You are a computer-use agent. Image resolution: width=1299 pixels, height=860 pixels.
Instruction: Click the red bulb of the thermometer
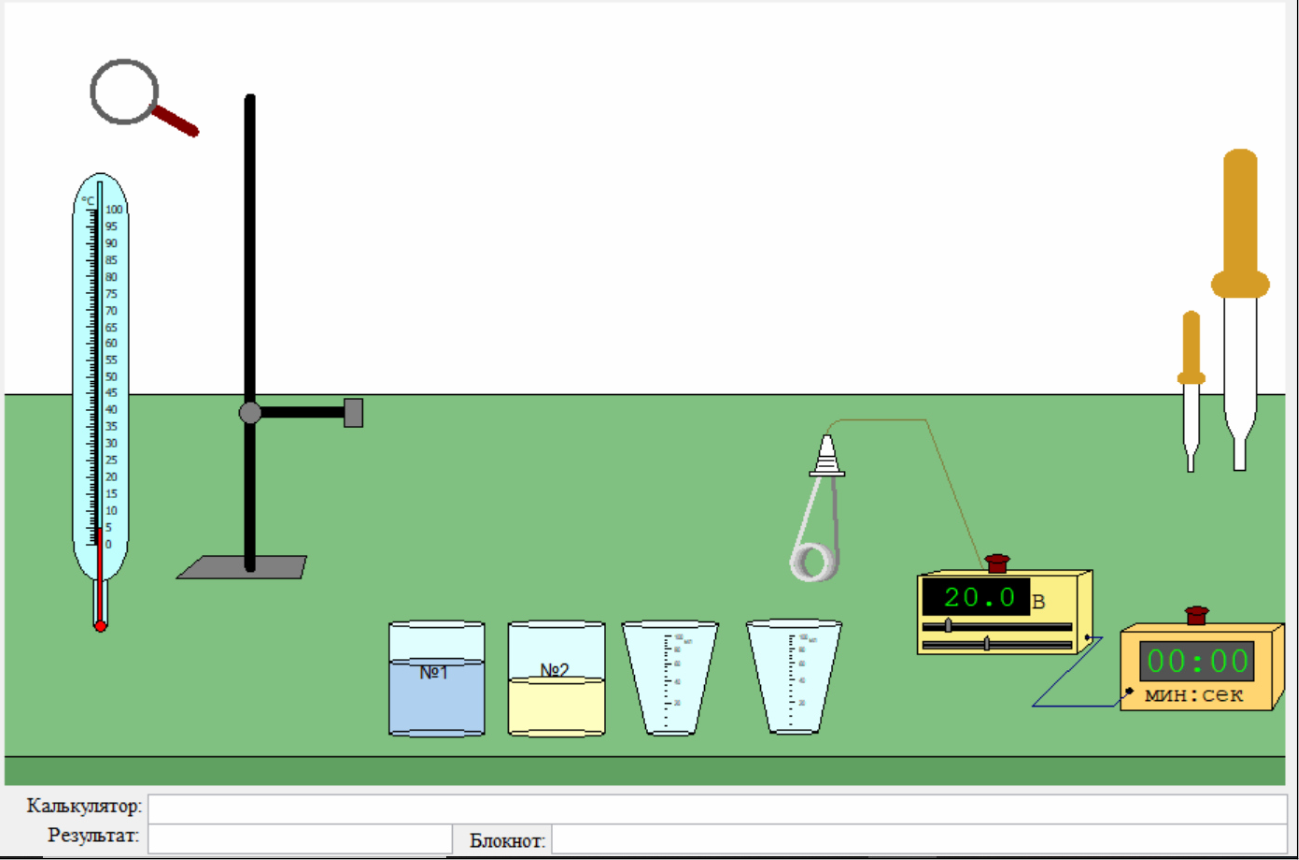(100, 626)
